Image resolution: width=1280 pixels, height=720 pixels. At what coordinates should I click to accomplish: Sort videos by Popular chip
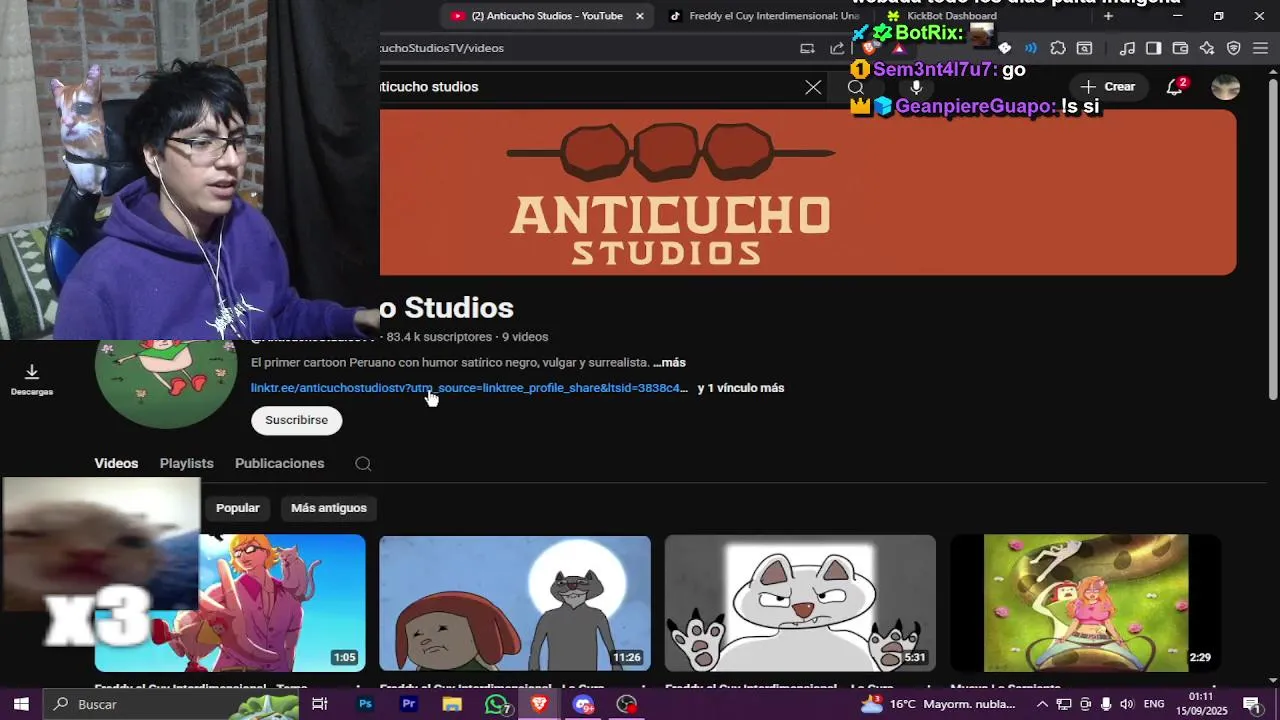(238, 508)
